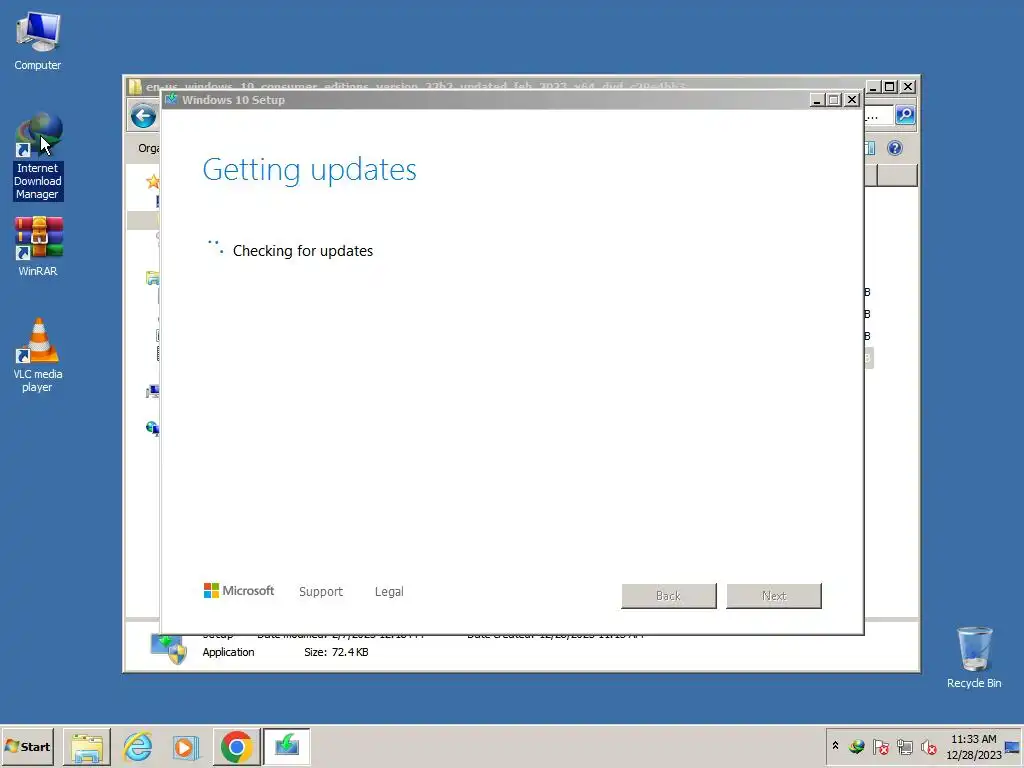Screen dimensions: 1024x768
Task: Click the Microsoft logo in Setup
Action: (239, 590)
